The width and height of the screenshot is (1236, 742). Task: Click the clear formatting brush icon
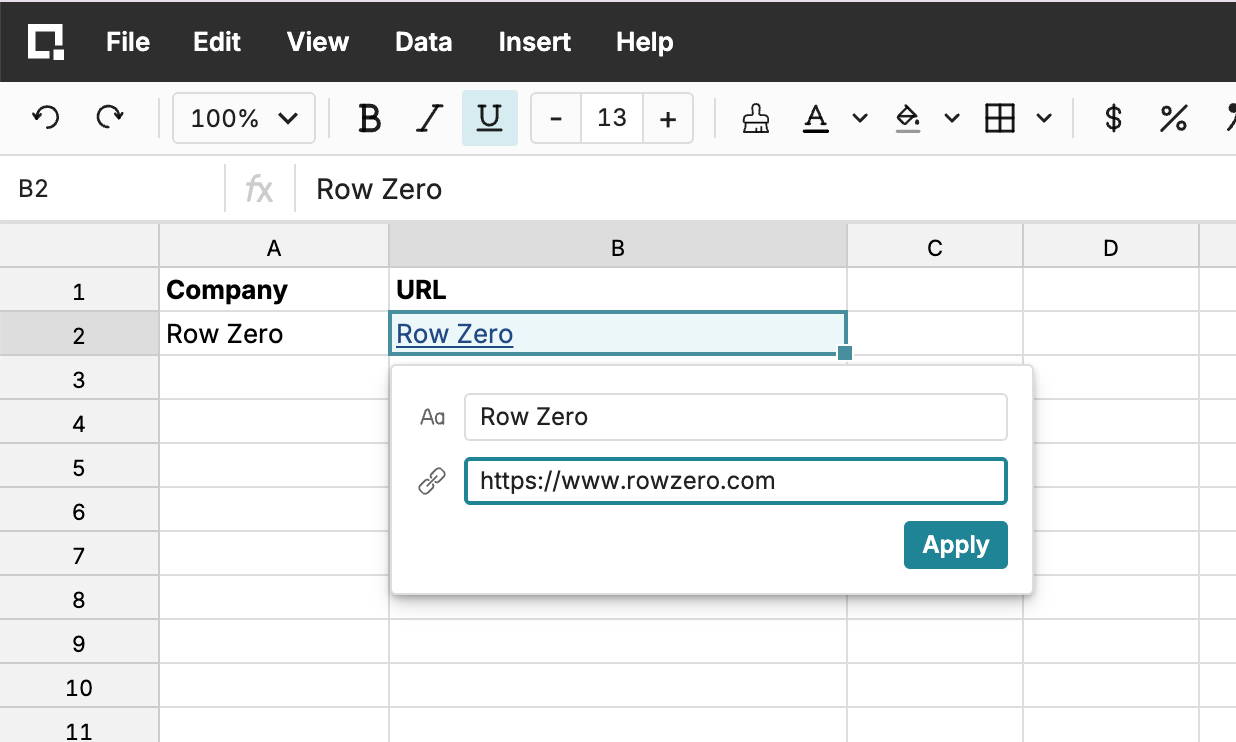point(755,119)
